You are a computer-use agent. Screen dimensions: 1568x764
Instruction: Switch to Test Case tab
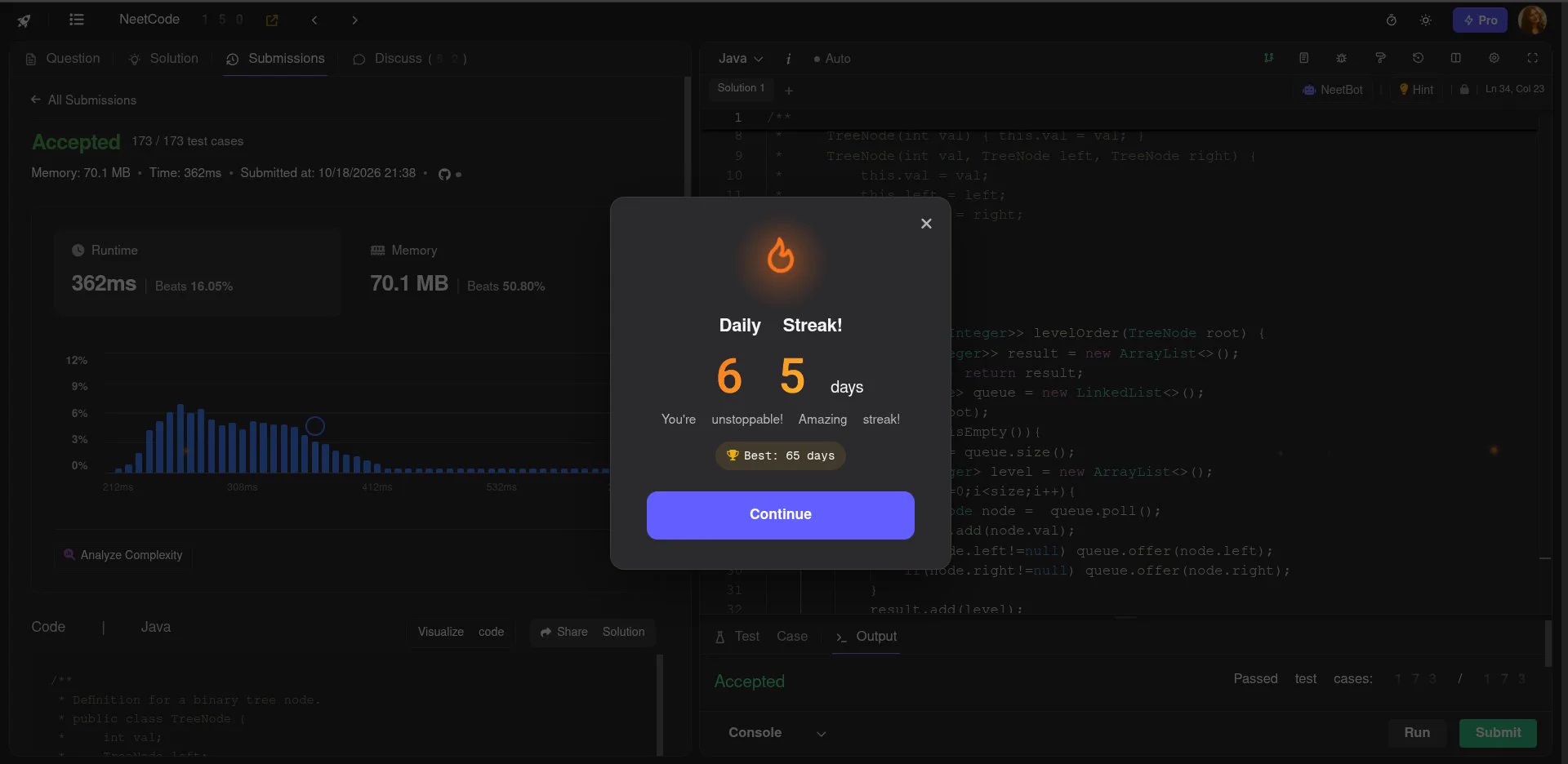coord(761,637)
